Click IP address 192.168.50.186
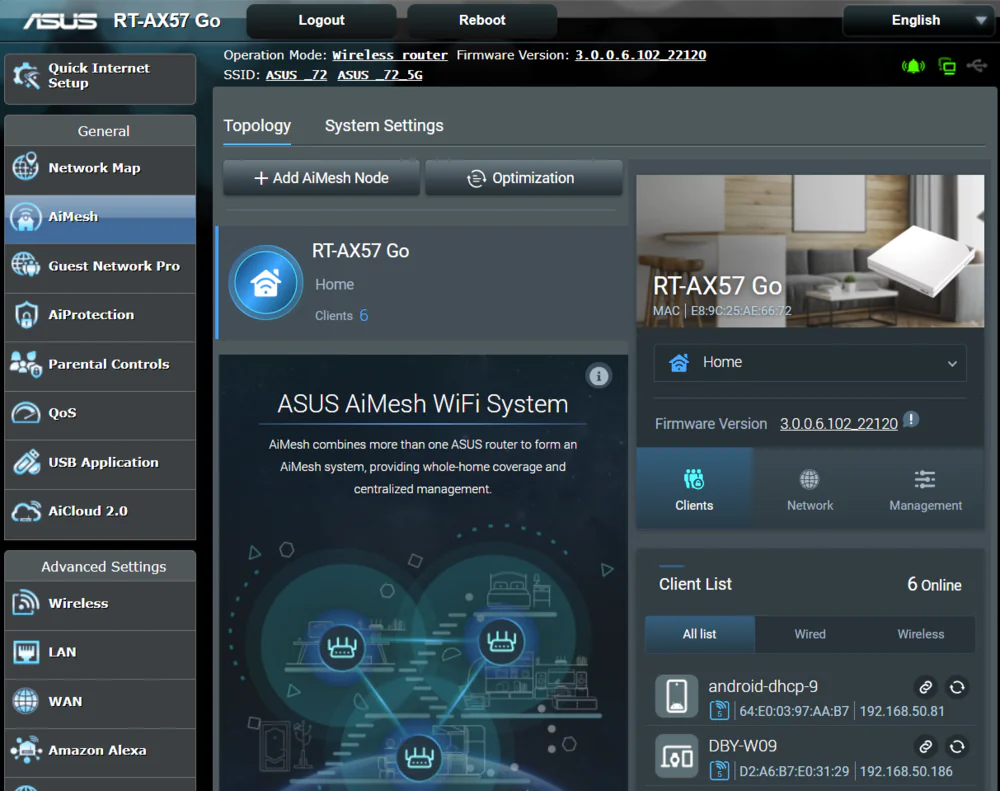Viewport: 1000px width, 791px height. click(x=906, y=771)
